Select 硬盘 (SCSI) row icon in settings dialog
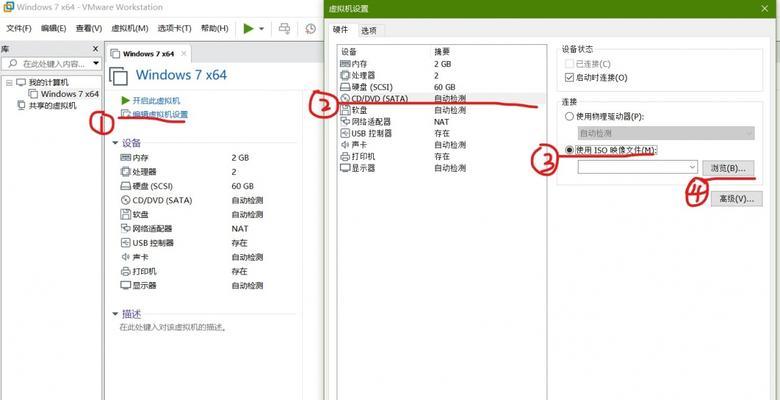 (345, 87)
